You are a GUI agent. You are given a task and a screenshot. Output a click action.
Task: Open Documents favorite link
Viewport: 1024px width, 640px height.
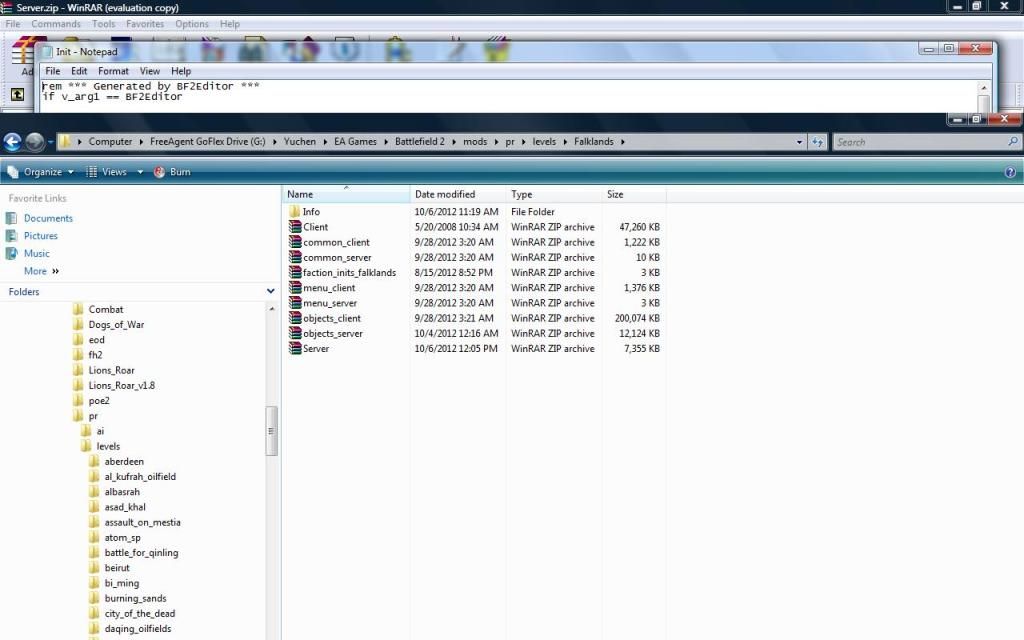click(x=48, y=218)
